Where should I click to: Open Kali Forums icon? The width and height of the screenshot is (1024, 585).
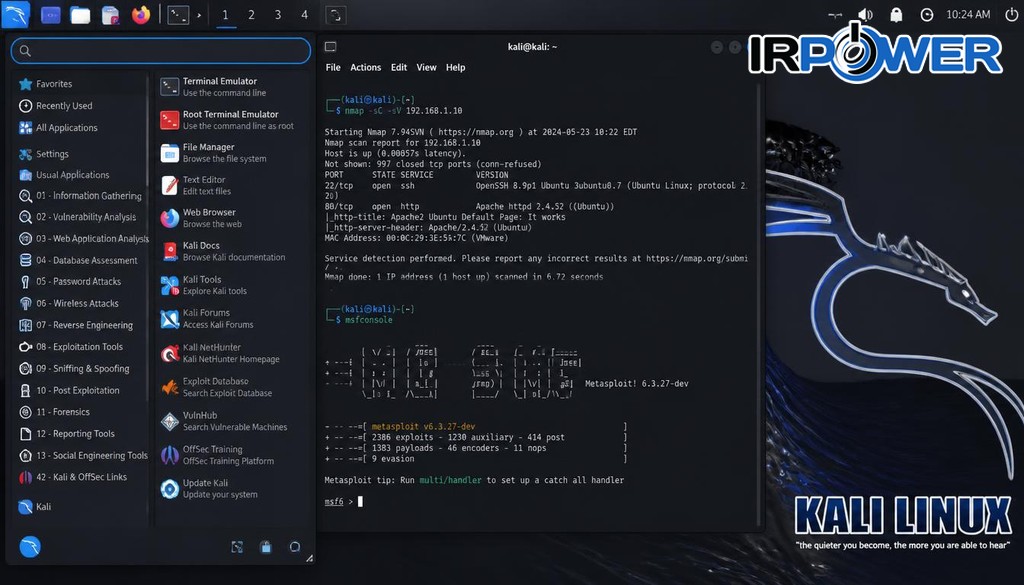point(170,319)
